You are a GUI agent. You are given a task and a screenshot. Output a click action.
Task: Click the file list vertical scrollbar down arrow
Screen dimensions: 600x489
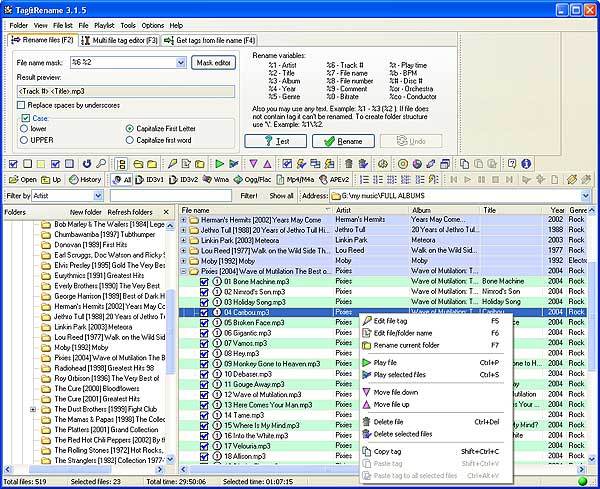coord(592,458)
